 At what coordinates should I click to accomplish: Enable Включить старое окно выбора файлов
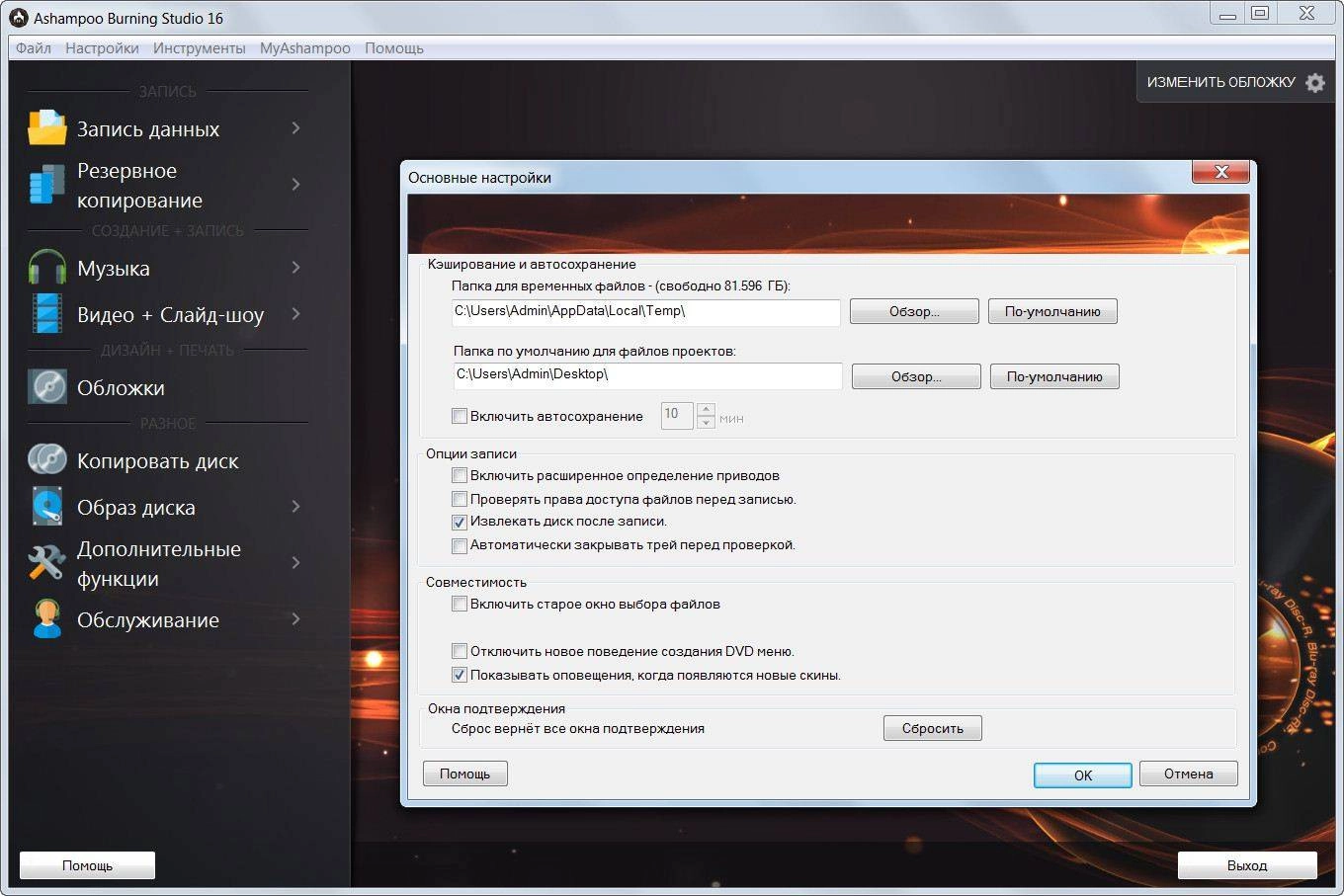(460, 604)
